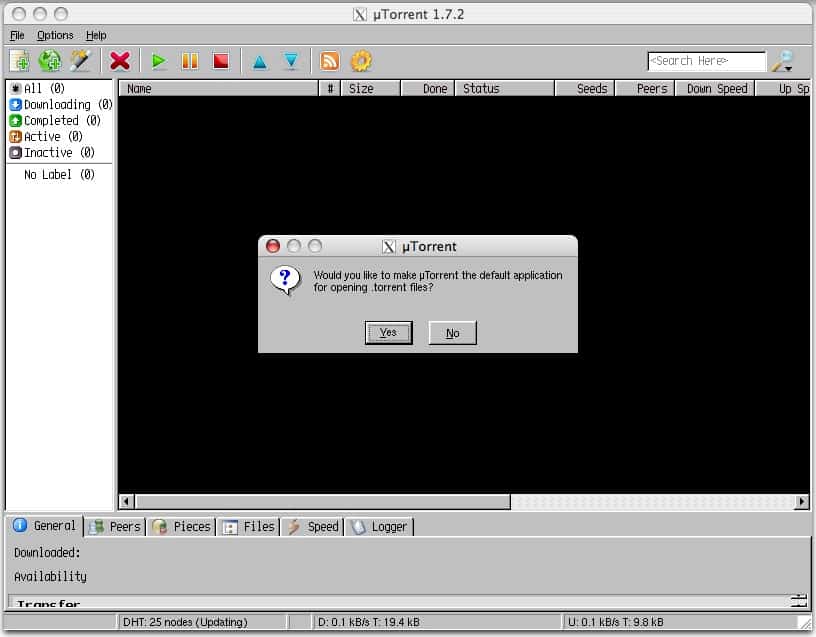The height and width of the screenshot is (637, 816).
Task: Open the Options menu
Action: pyautogui.click(x=55, y=35)
